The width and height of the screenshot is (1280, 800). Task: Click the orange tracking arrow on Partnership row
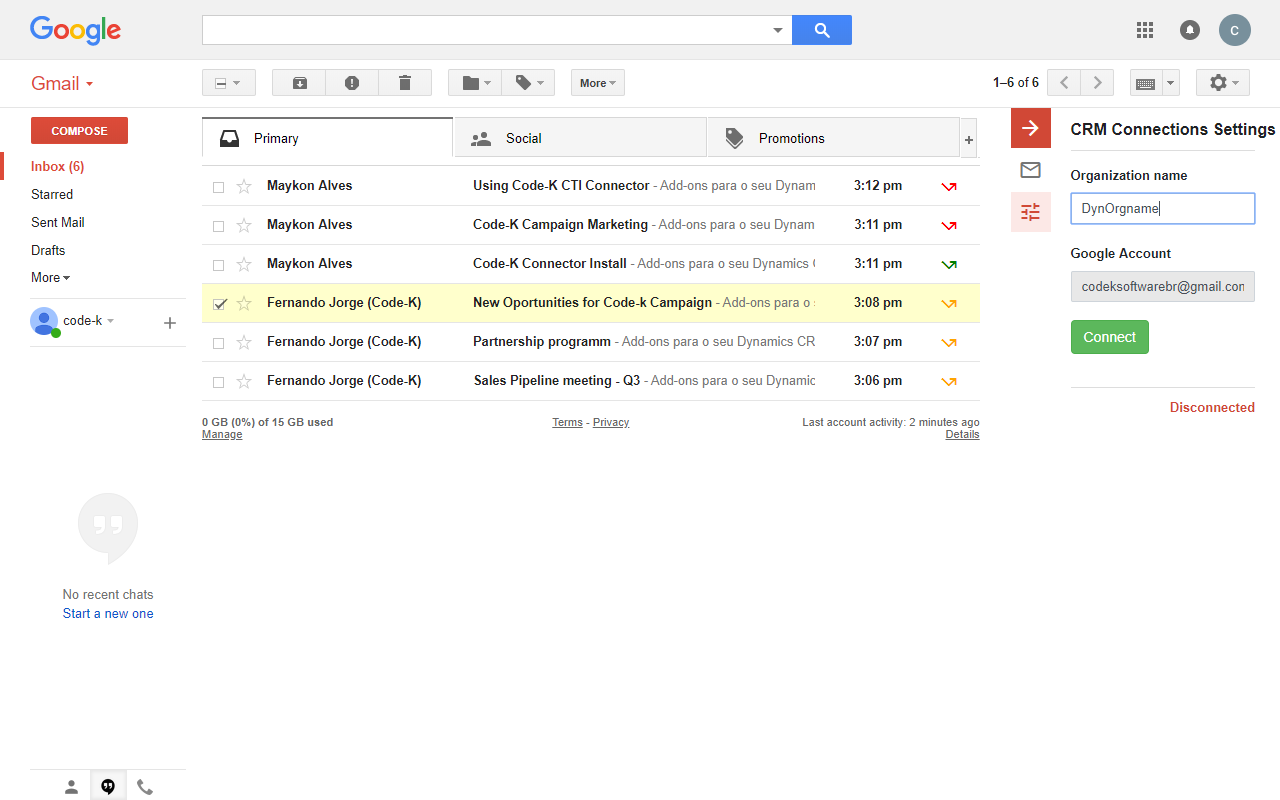949,343
